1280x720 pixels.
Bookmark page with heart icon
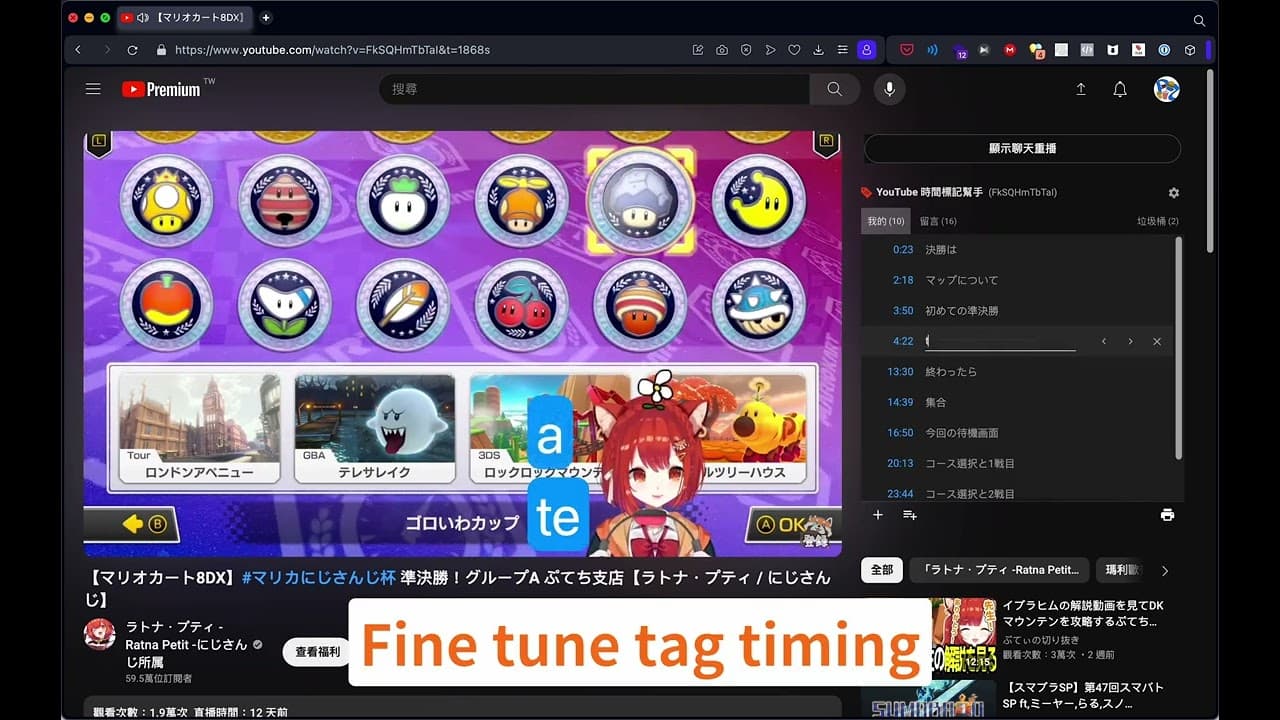pos(794,49)
